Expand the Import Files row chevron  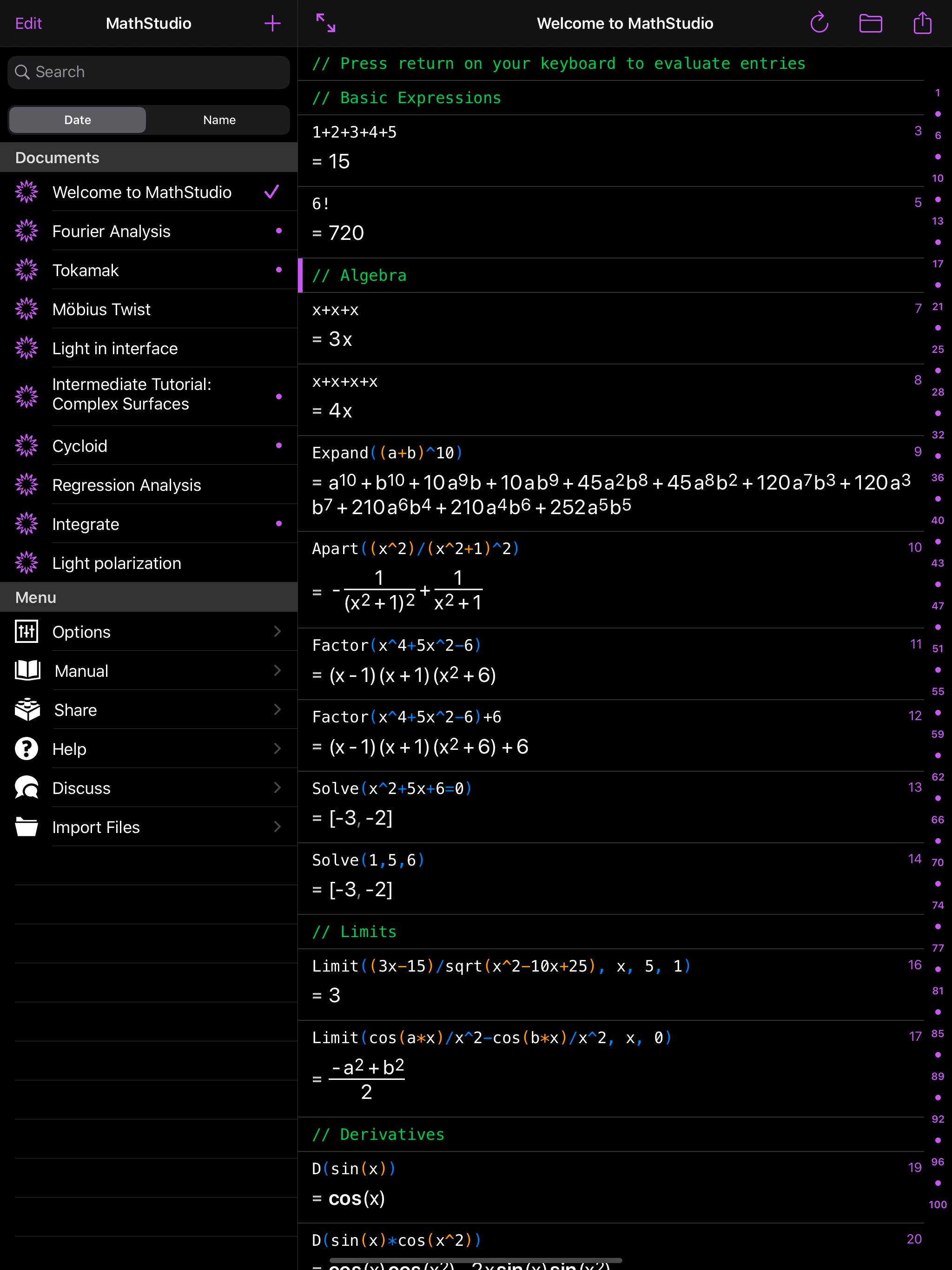click(x=278, y=827)
